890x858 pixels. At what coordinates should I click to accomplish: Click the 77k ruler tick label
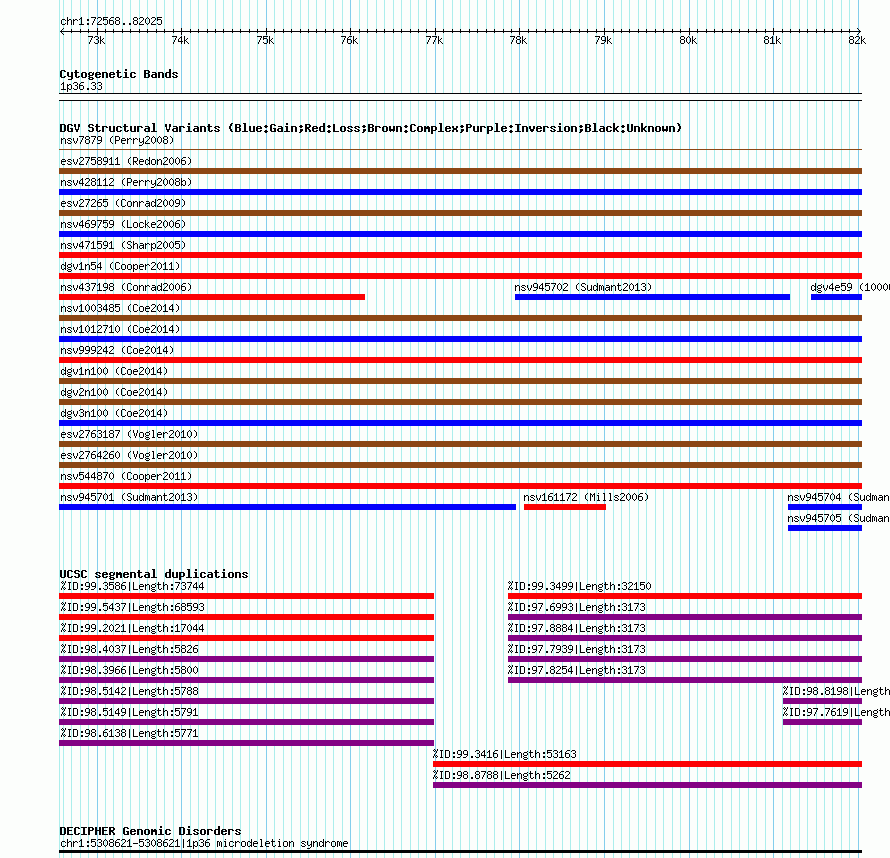pyautogui.click(x=434, y=40)
